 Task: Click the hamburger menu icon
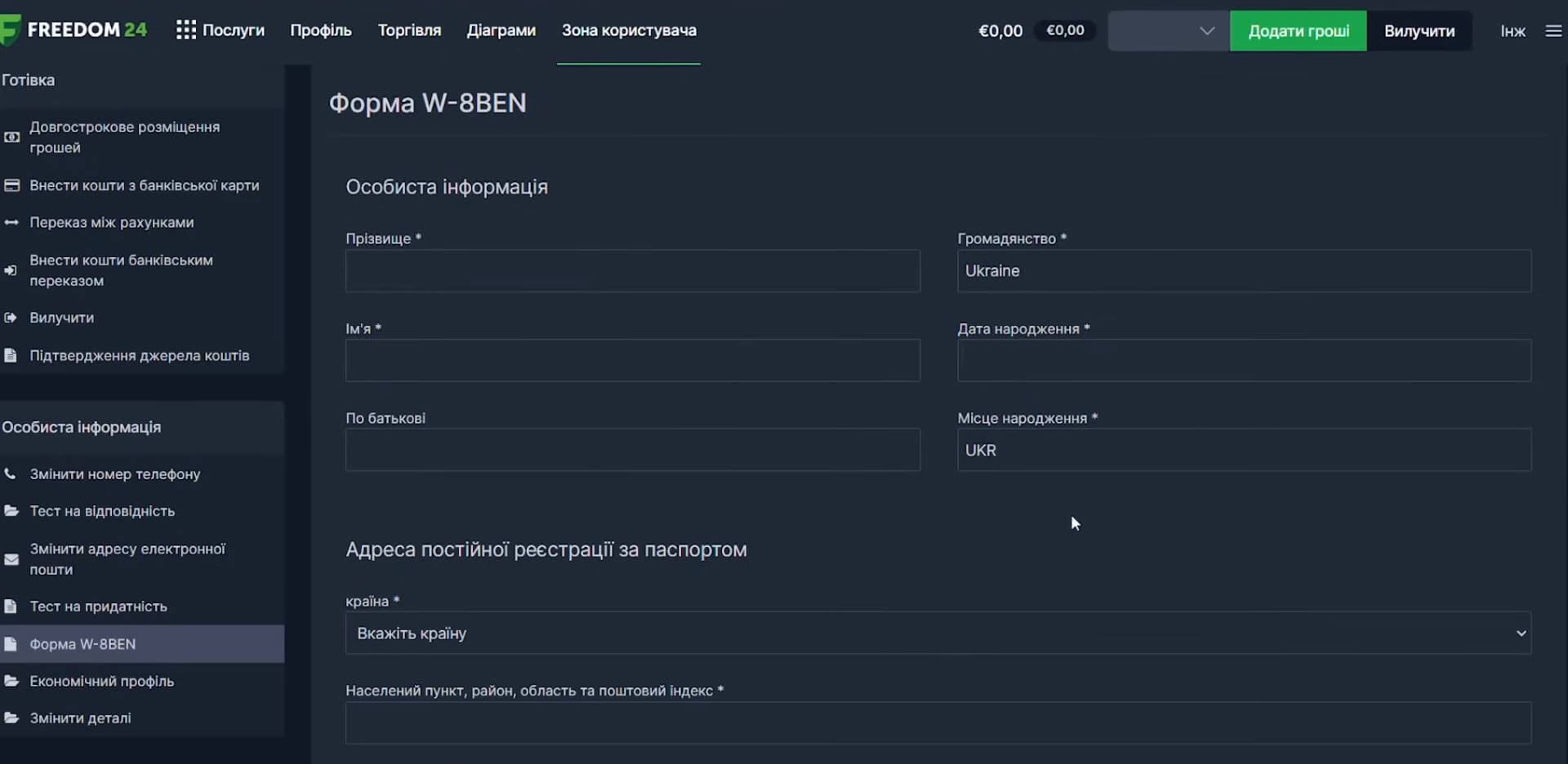[x=1553, y=31]
